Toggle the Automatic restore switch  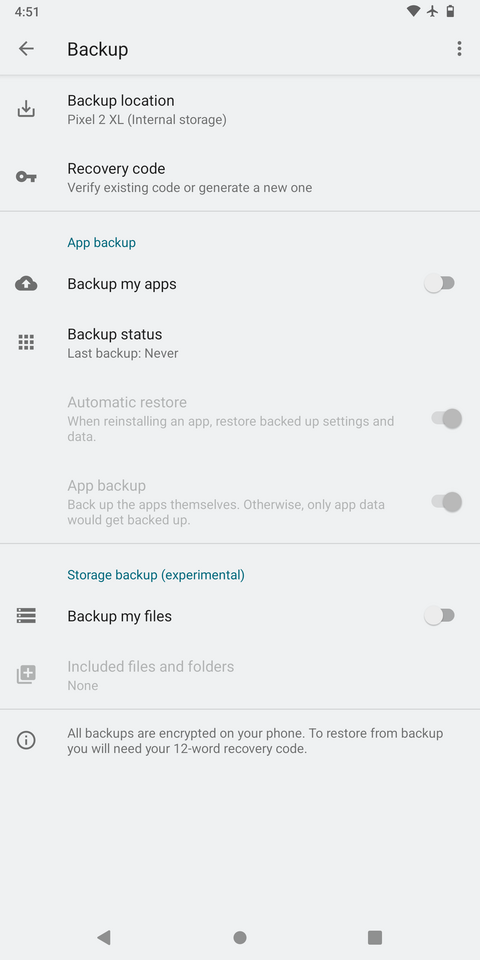[446, 419]
